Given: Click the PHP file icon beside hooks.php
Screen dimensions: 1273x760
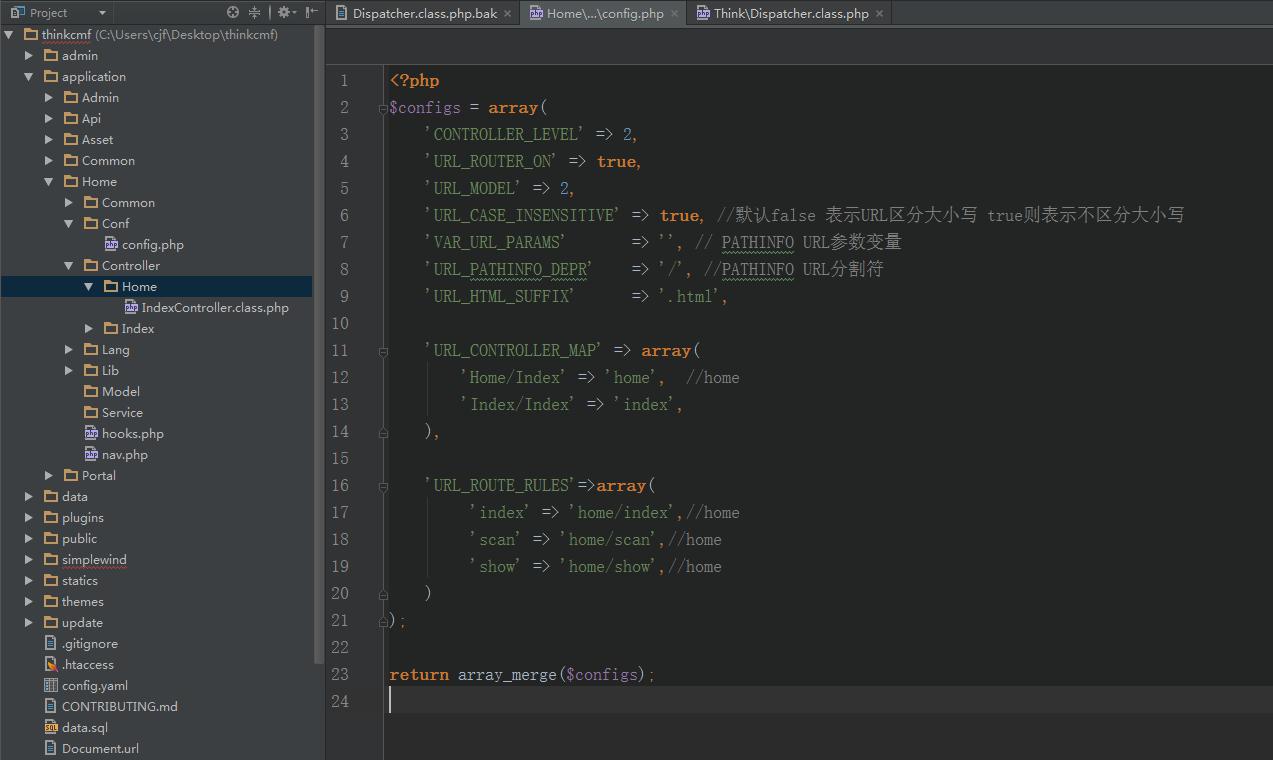Looking at the screenshot, I should click(92, 433).
